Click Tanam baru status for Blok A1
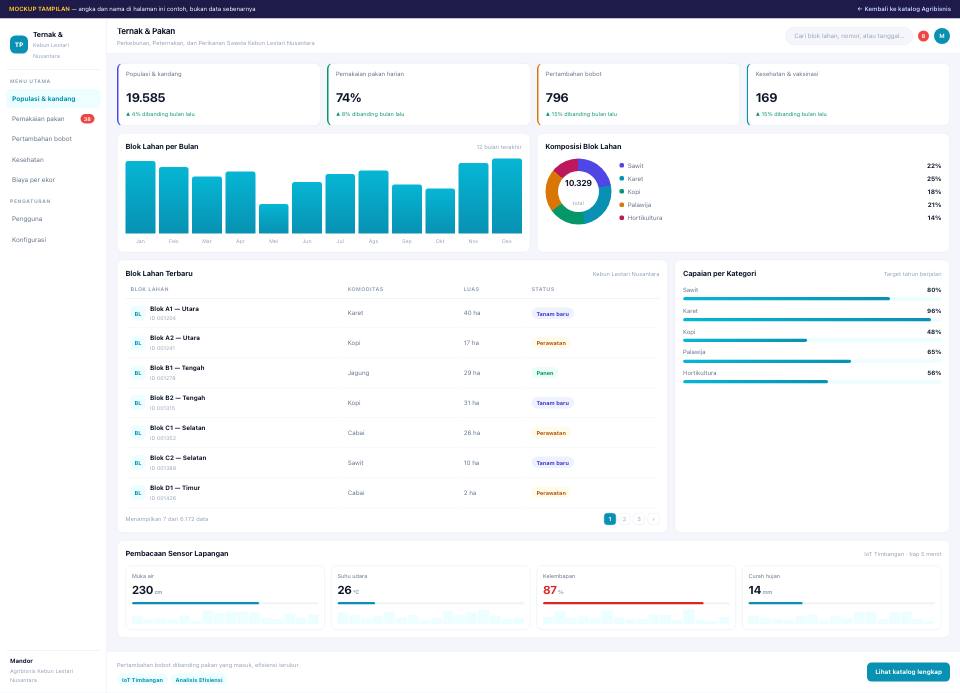Screen dimensions: 960x693 [553, 314]
